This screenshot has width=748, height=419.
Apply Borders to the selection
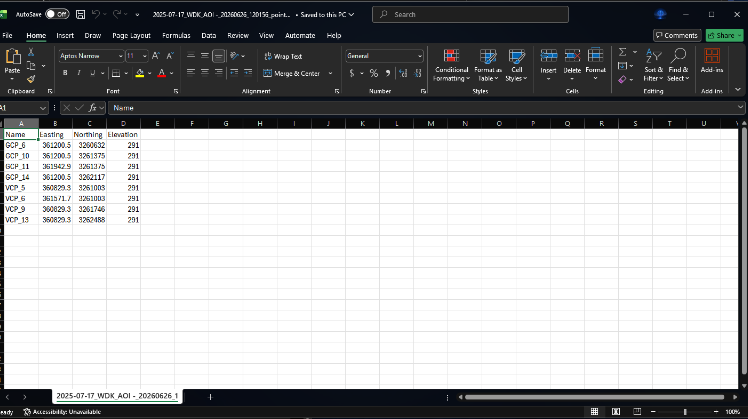[x=116, y=73]
